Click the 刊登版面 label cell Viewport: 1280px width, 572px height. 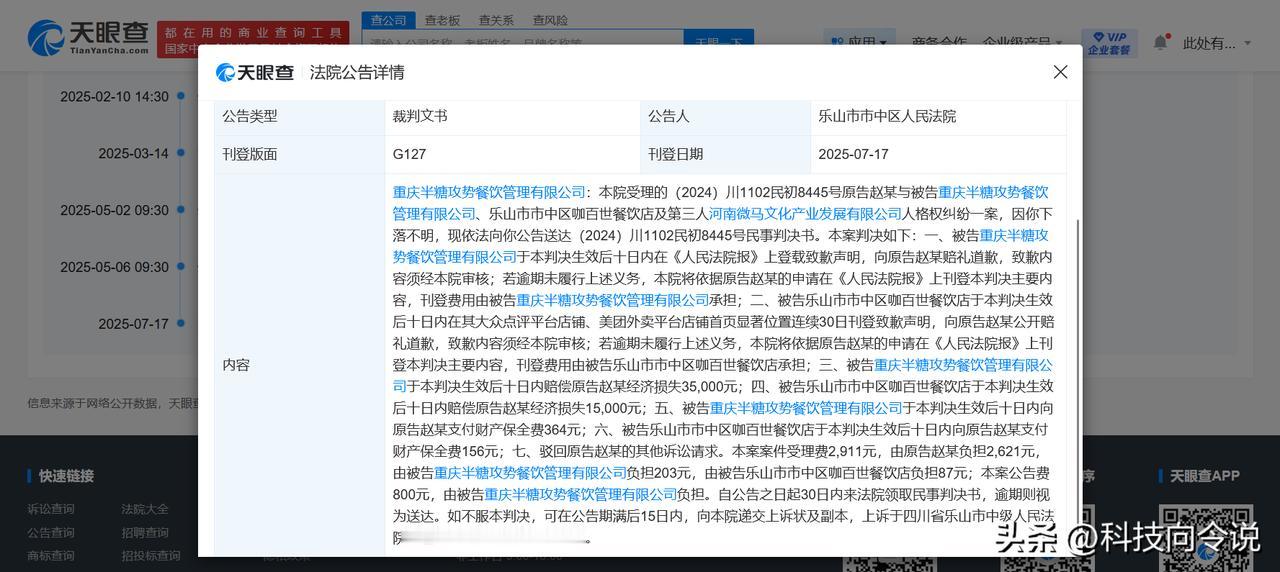click(x=300, y=154)
